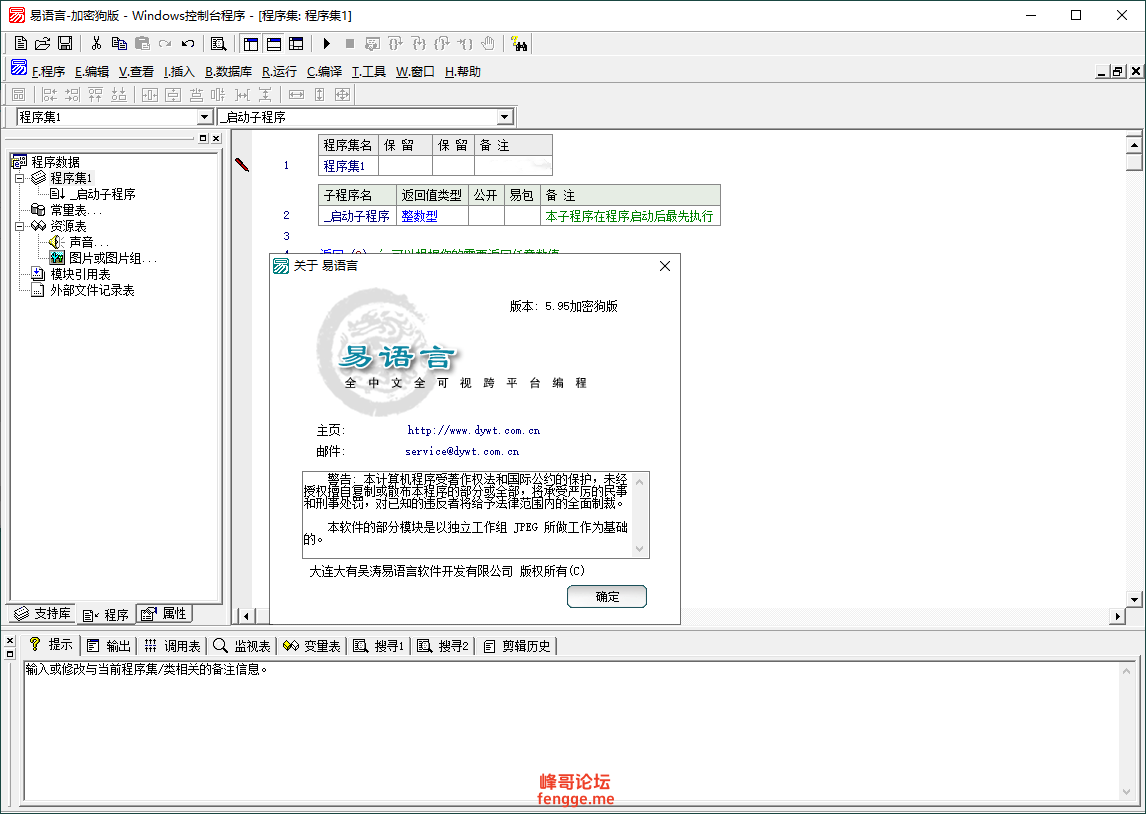Open the C.编译 menu

coord(324,72)
